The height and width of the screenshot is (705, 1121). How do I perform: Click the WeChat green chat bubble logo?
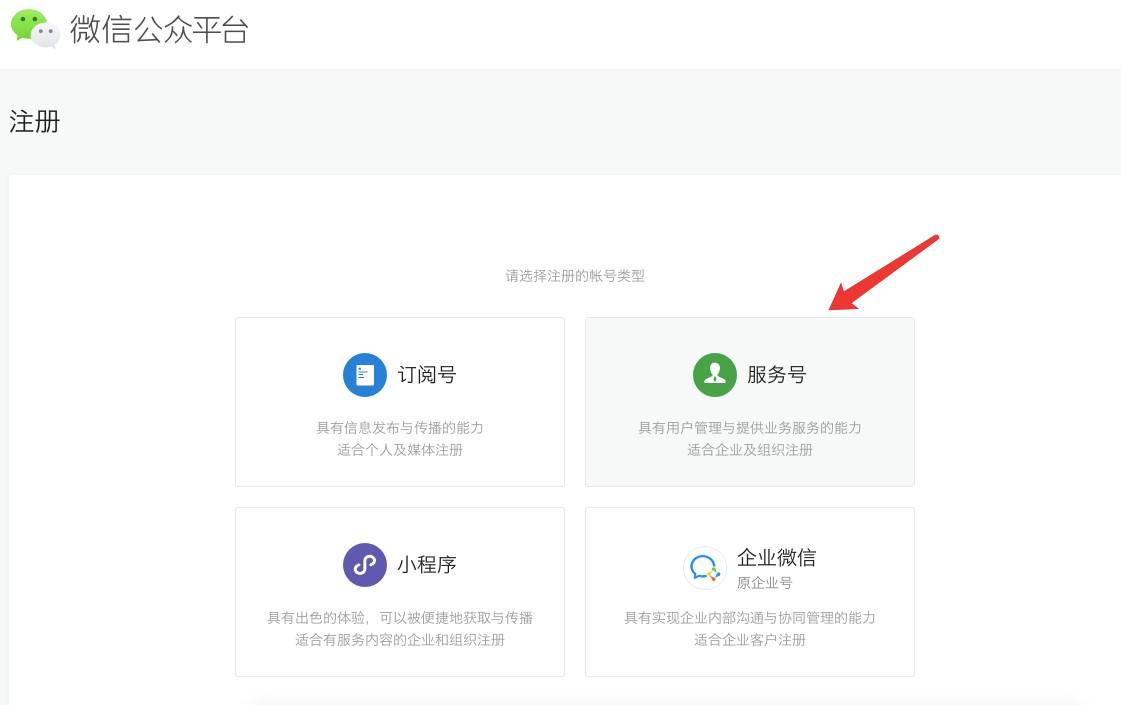pos(35,28)
